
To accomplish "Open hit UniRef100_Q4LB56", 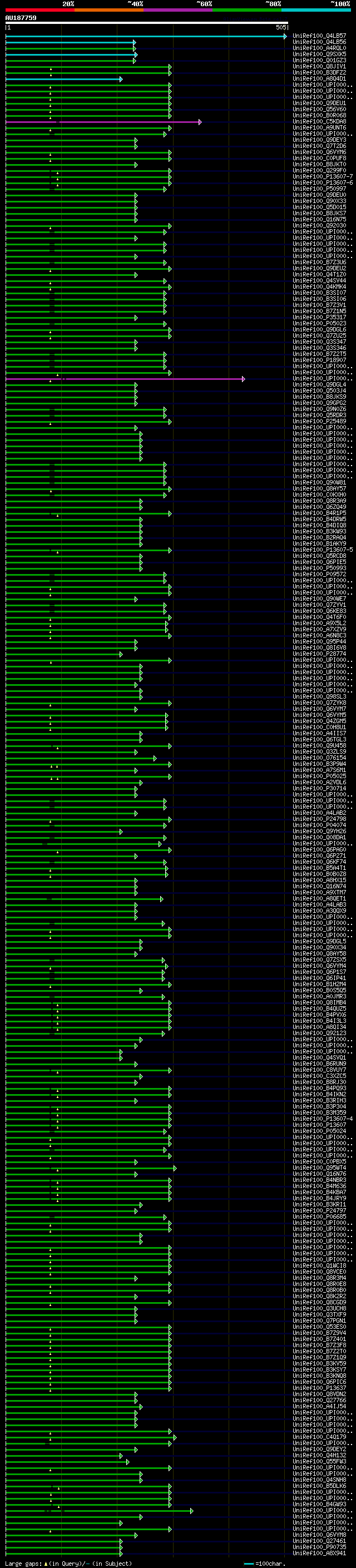I will 319,42.
